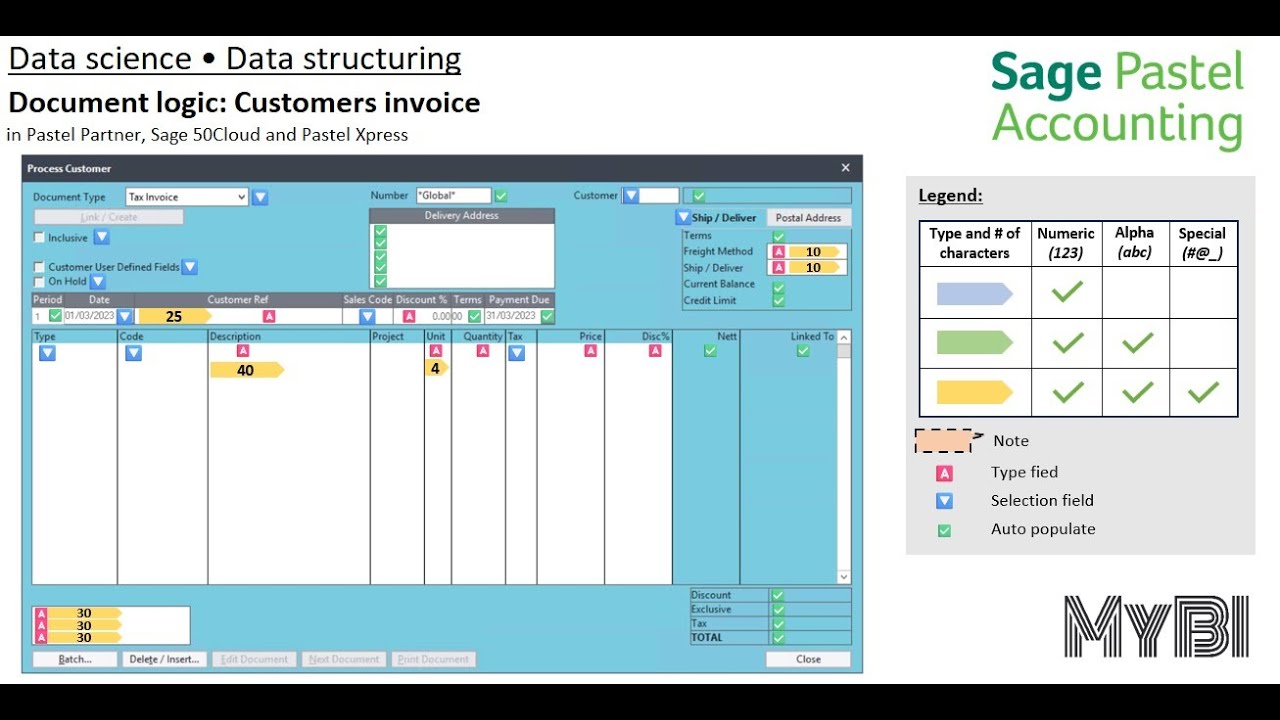The height and width of the screenshot is (720, 1280).
Task: Click the greyed Link / Create button
Action: tap(109, 217)
